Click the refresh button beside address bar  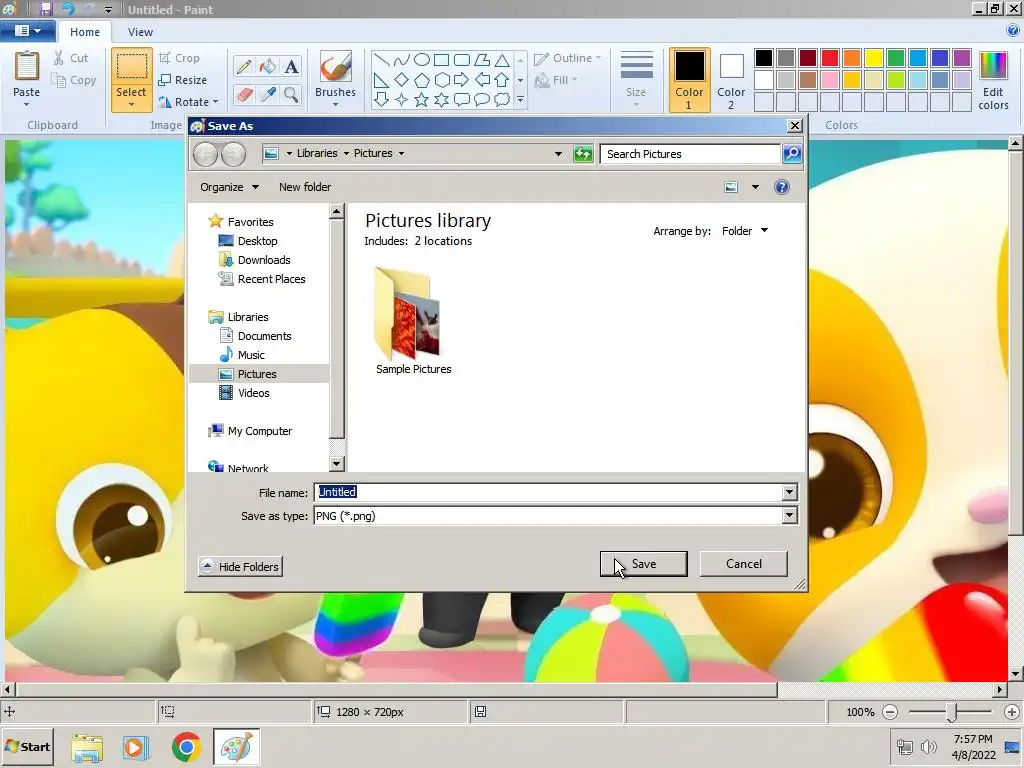coord(583,153)
